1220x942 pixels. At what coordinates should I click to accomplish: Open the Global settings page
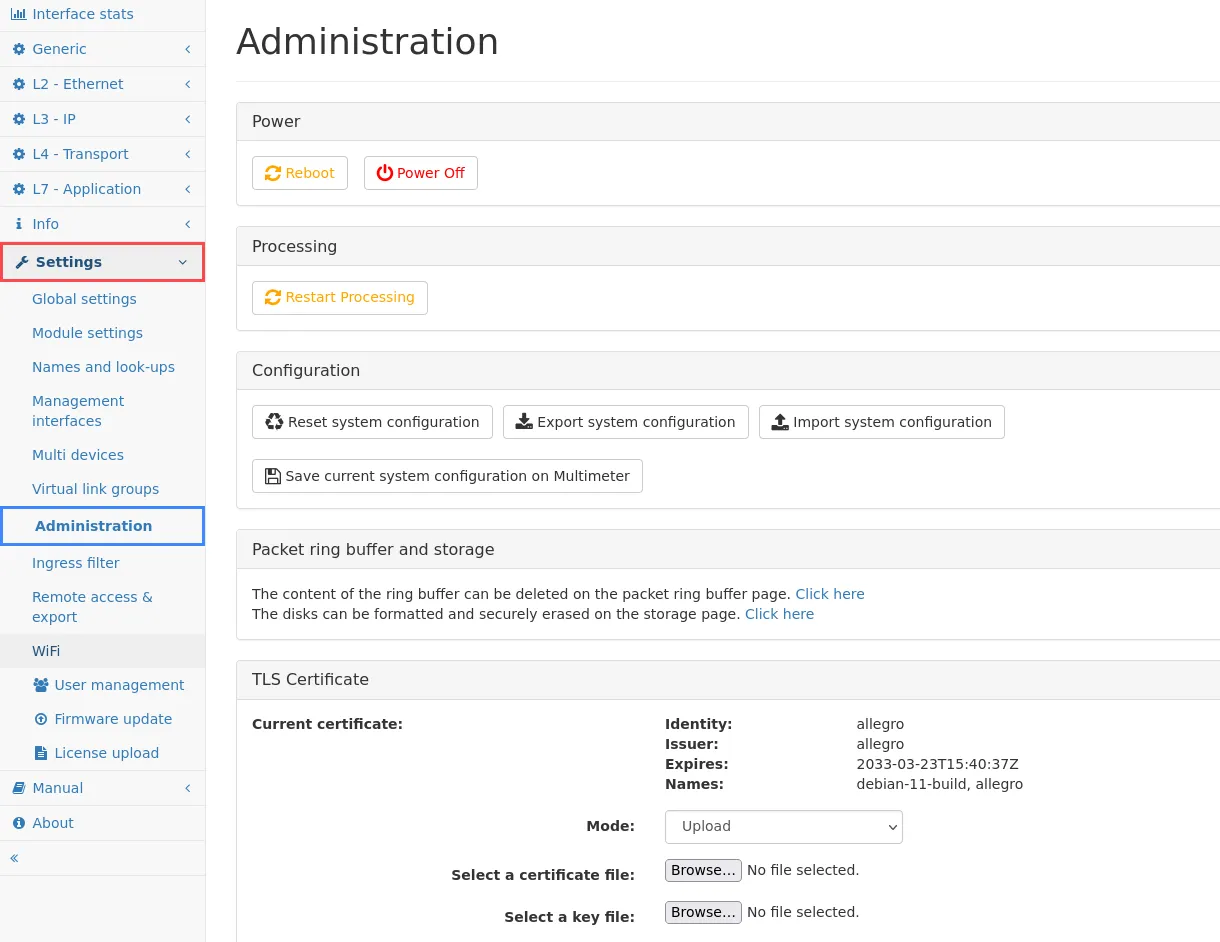click(84, 299)
